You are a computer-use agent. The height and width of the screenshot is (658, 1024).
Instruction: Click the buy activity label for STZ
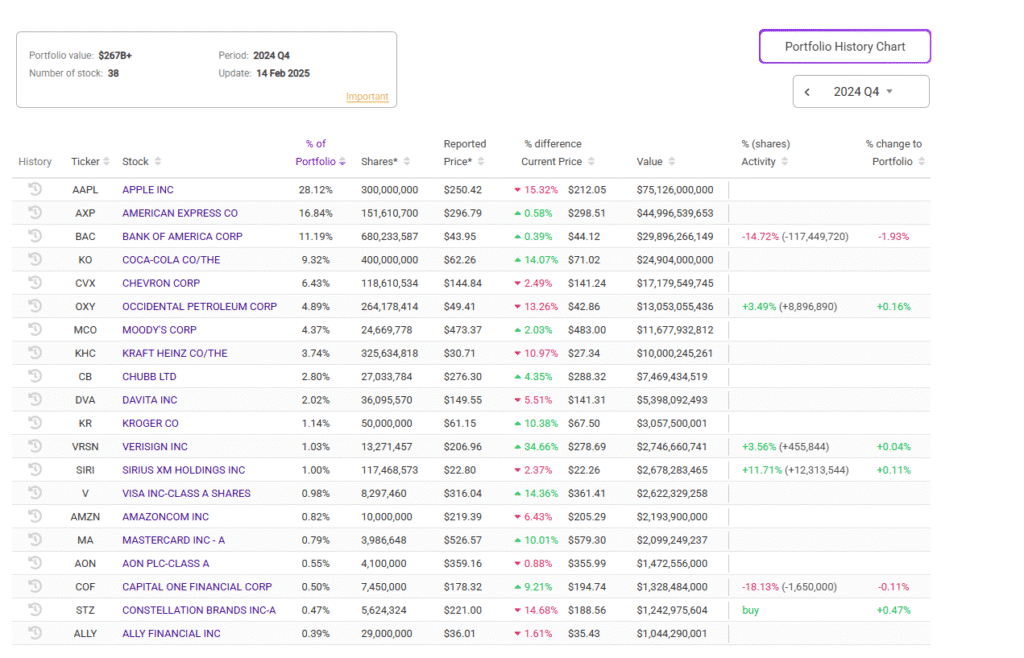(750, 610)
